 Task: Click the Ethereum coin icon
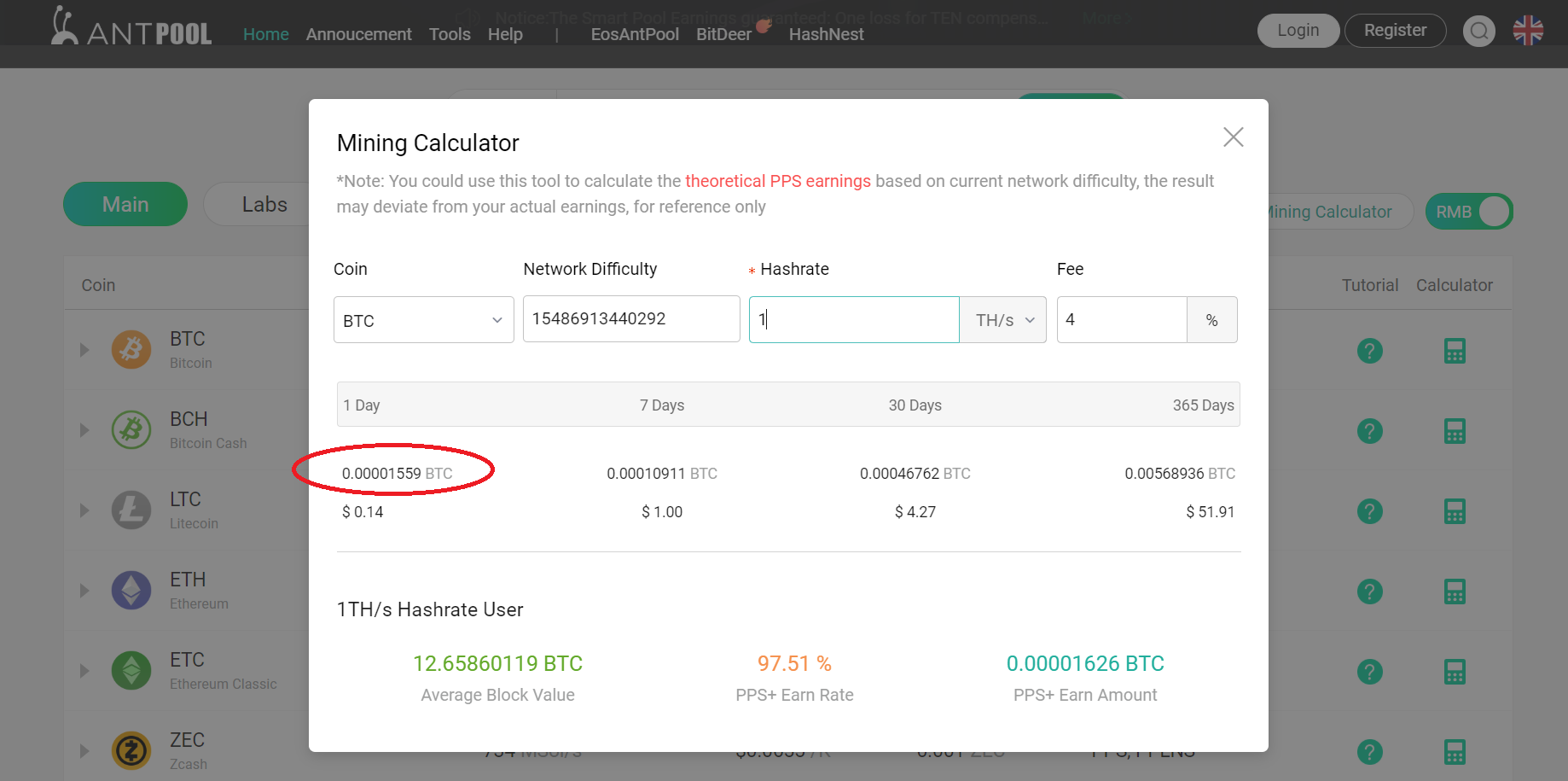(x=131, y=591)
